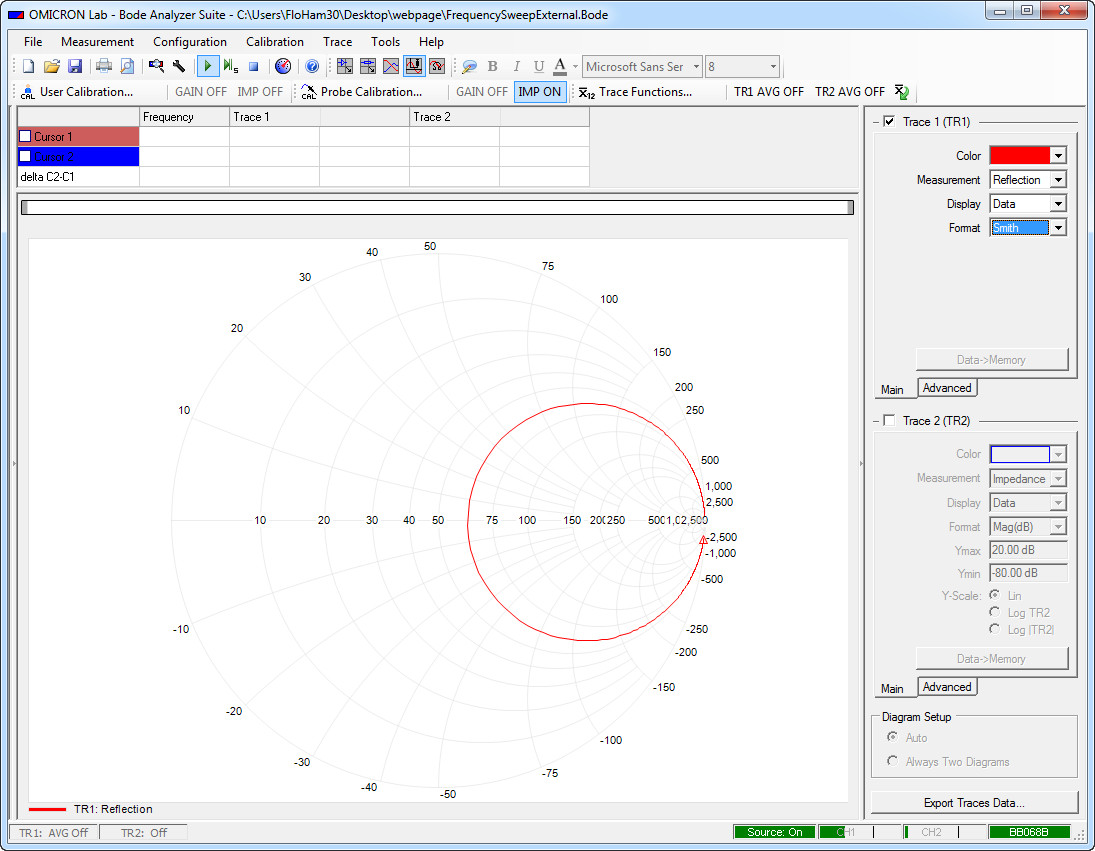Click the Probe Calibration... button
Viewport: 1095px width, 851px height.
372,92
